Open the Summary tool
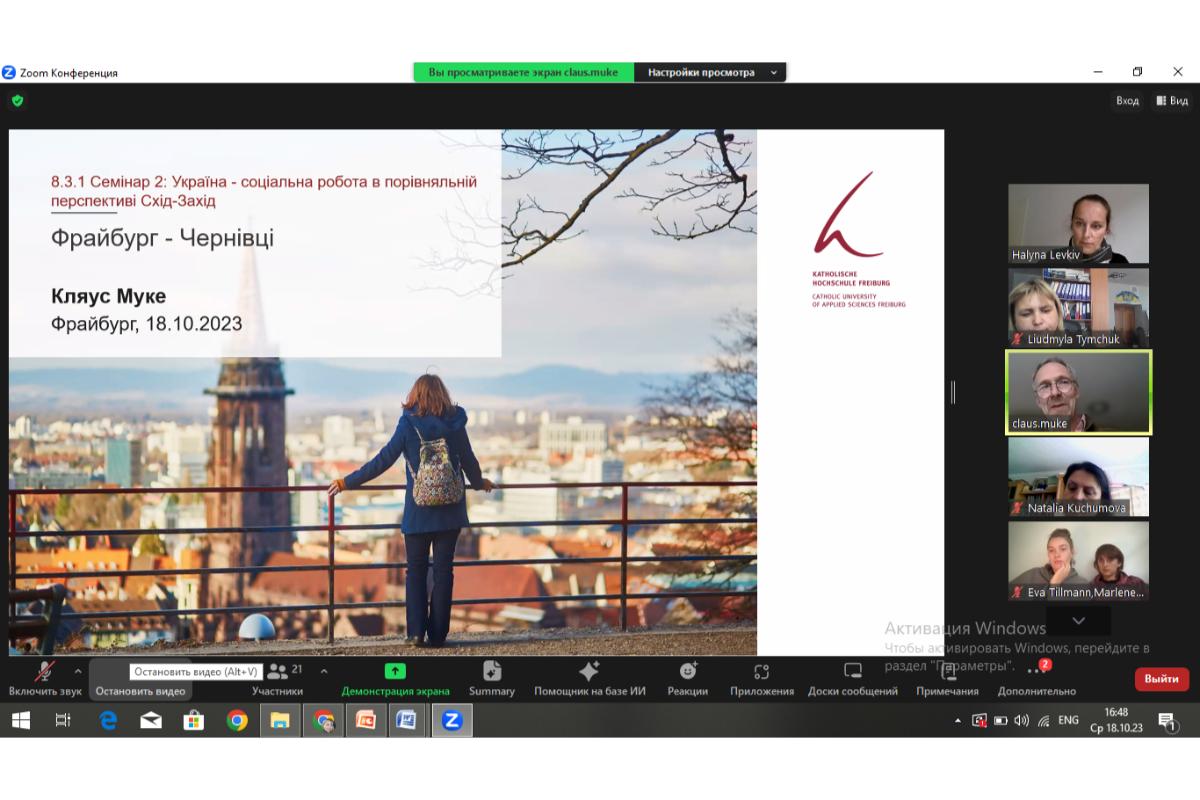1200x800 pixels. point(492,678)
